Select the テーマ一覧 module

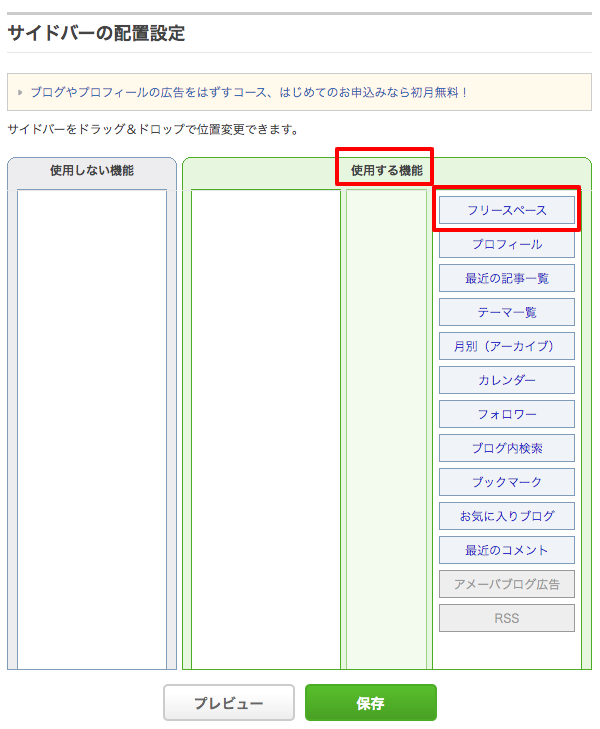click(507, 312)
